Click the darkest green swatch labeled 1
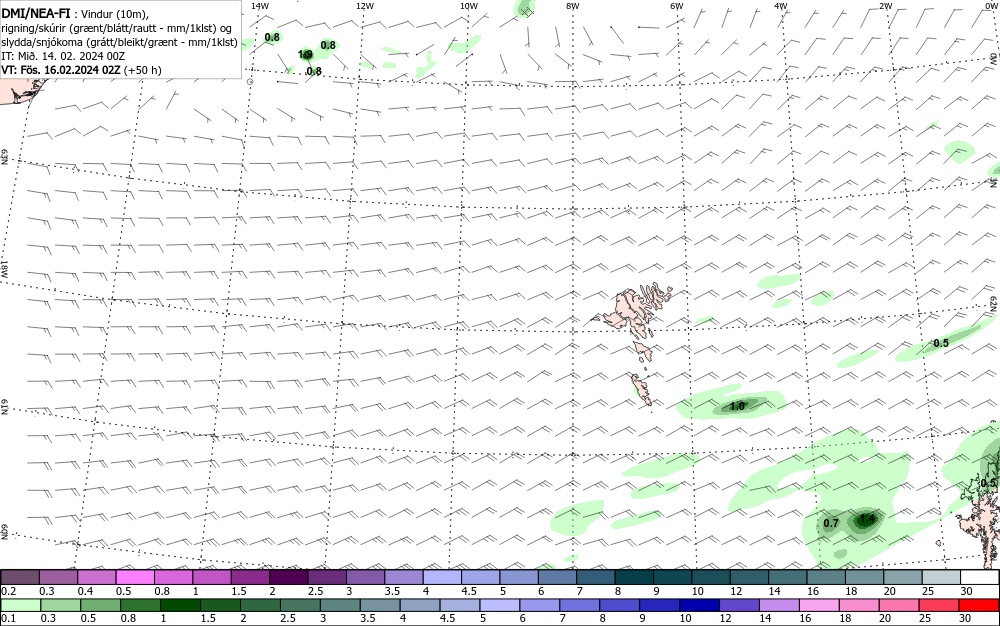The width and height of the screenshot is (1000, 626). point(180,605)
